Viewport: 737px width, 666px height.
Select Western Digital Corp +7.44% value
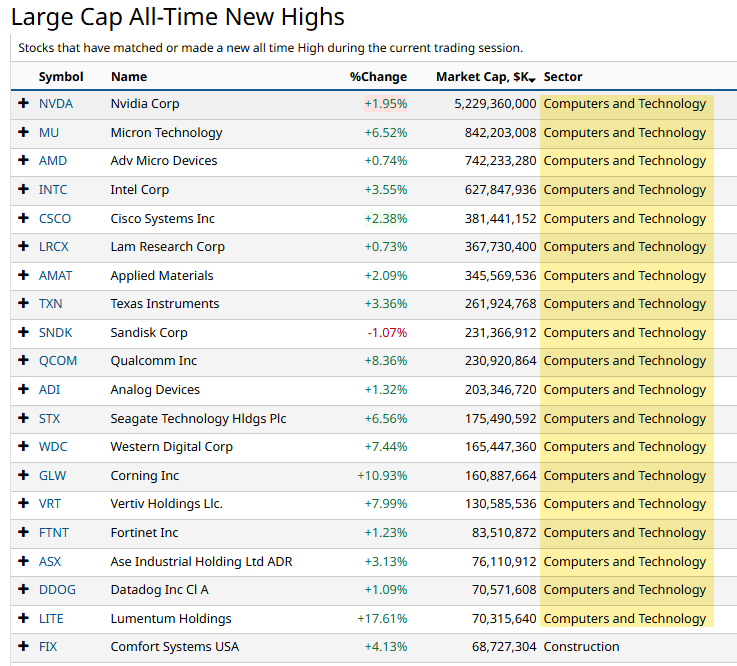[x=386, y=447]
